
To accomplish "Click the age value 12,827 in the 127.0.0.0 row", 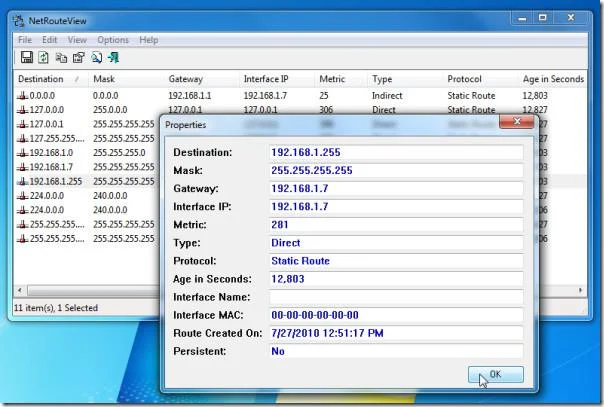I will (535, 110).
